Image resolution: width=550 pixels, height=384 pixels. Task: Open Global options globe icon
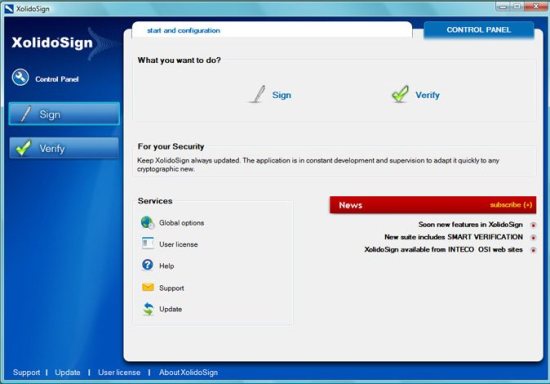pyautogui.click(x=147, y=223)
